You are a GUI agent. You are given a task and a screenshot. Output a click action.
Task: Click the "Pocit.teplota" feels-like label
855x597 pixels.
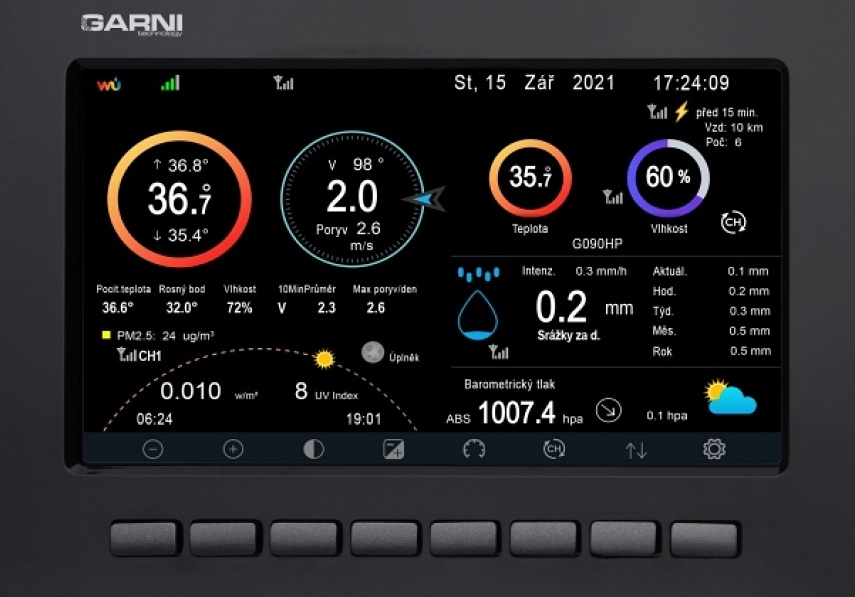pos(123,289)
